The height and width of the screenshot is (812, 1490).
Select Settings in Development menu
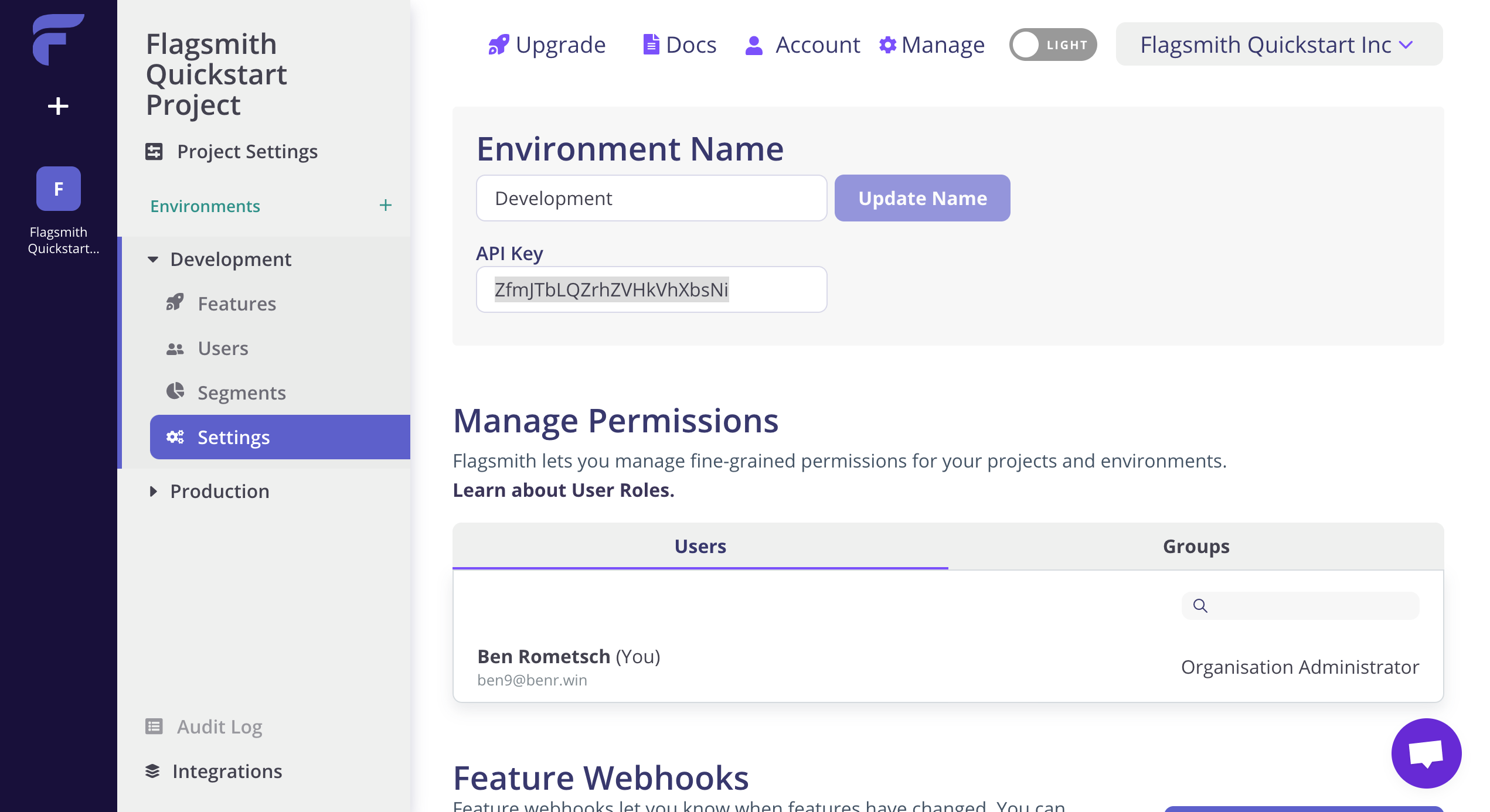tap(280, 437)
